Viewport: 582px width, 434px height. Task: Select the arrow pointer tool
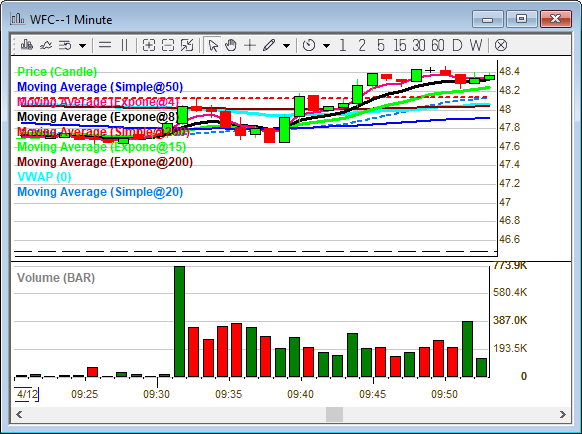(x=213, y=46)
